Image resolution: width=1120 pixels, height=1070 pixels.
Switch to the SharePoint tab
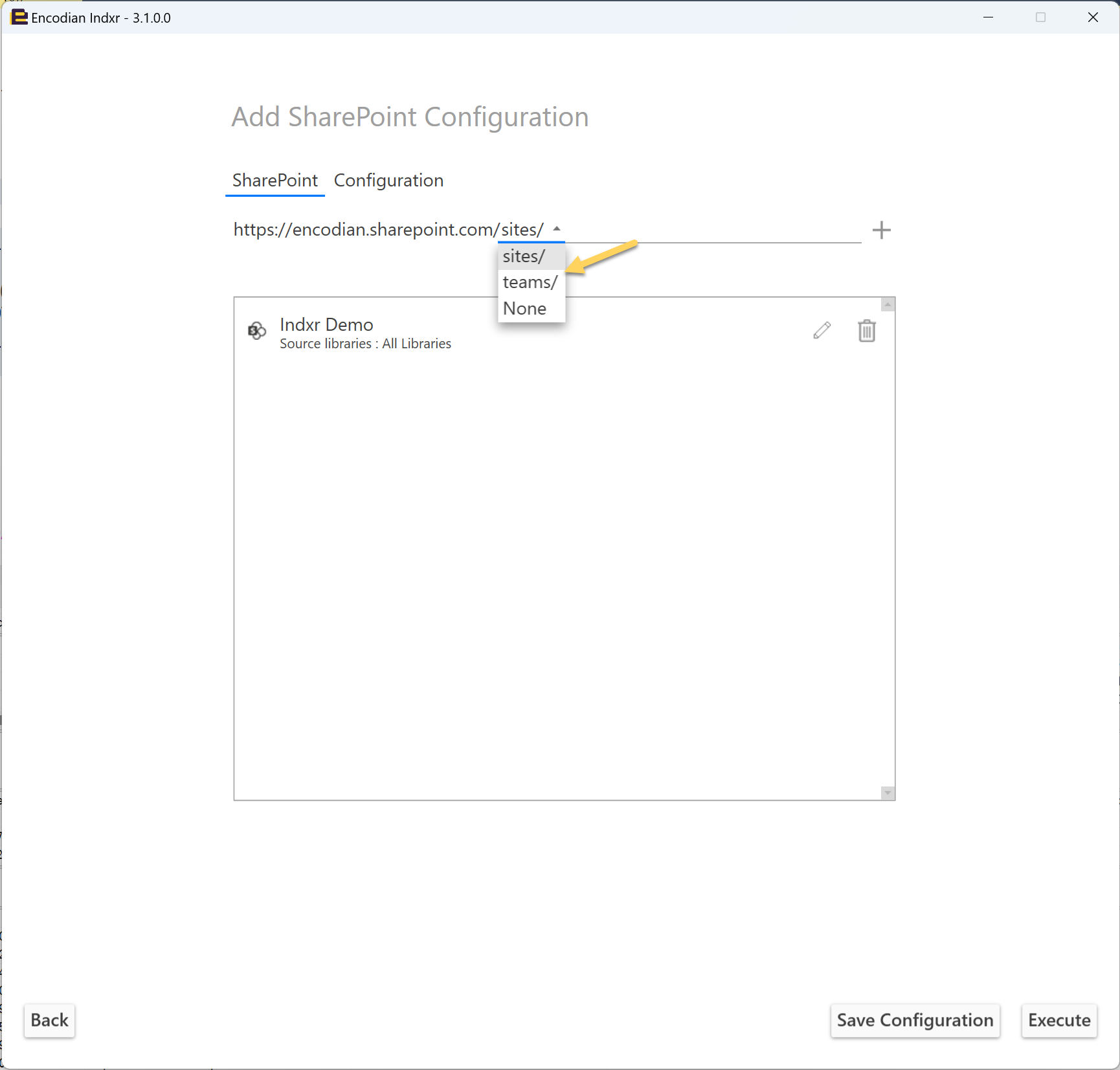point(275,180)
